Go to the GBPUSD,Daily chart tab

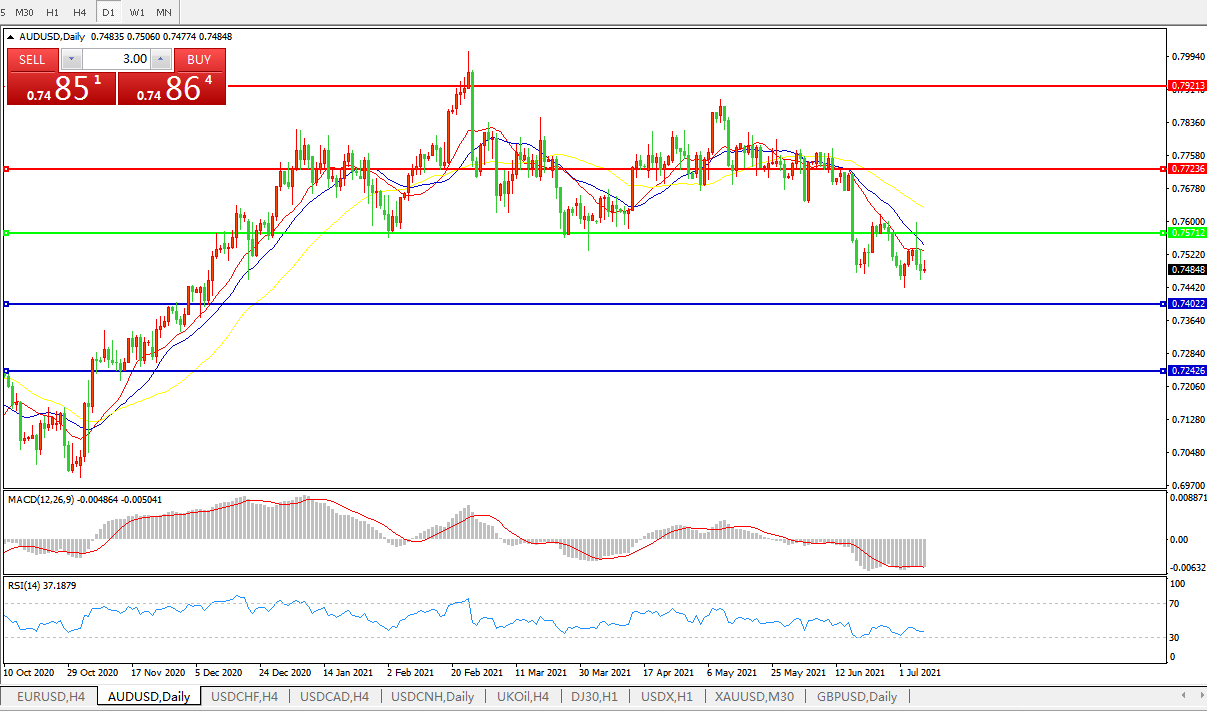pyautogui.click(x=856, y=697)
